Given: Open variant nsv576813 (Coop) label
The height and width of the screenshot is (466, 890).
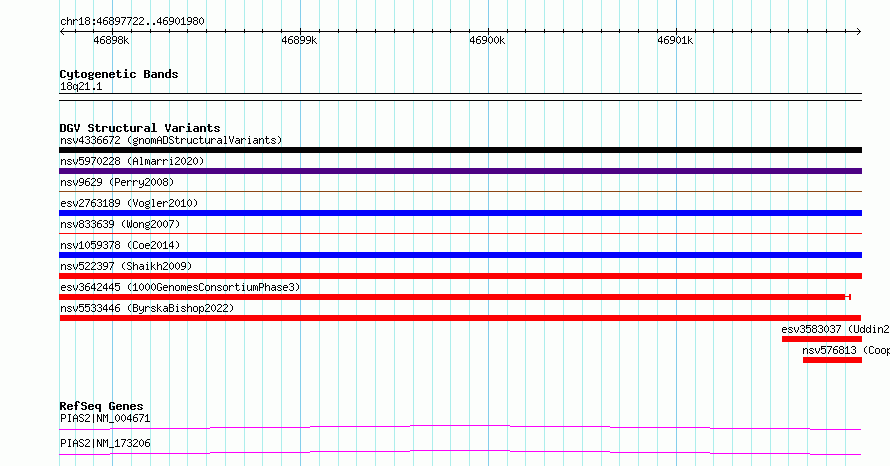Looking at the screenshot, I should pos(846,350).
